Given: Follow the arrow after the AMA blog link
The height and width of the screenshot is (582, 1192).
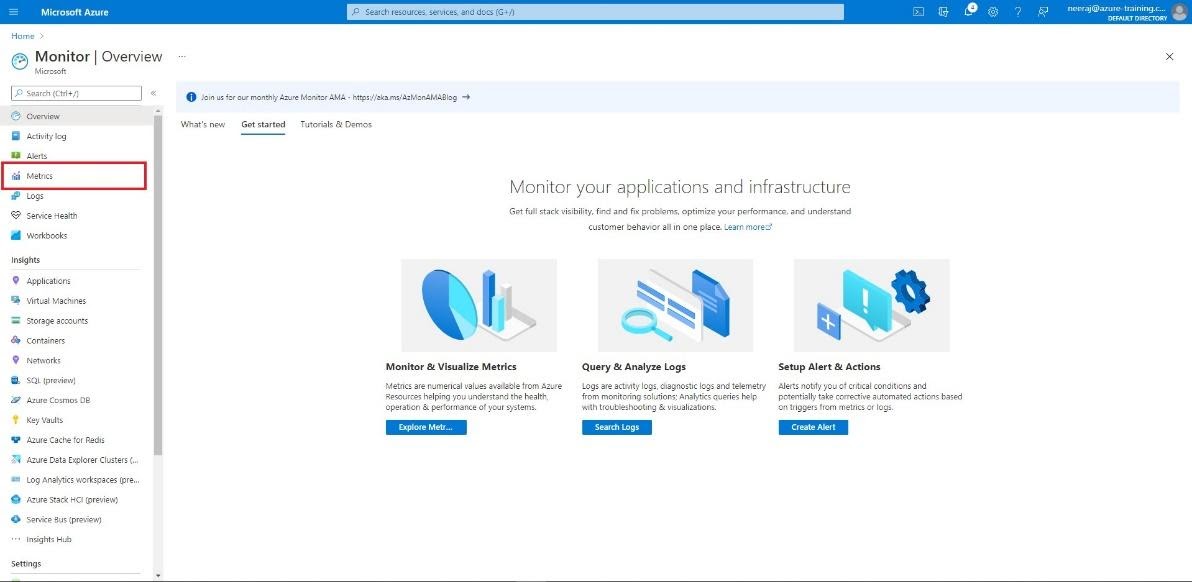Looking at the screenshot, I should 466,97.
